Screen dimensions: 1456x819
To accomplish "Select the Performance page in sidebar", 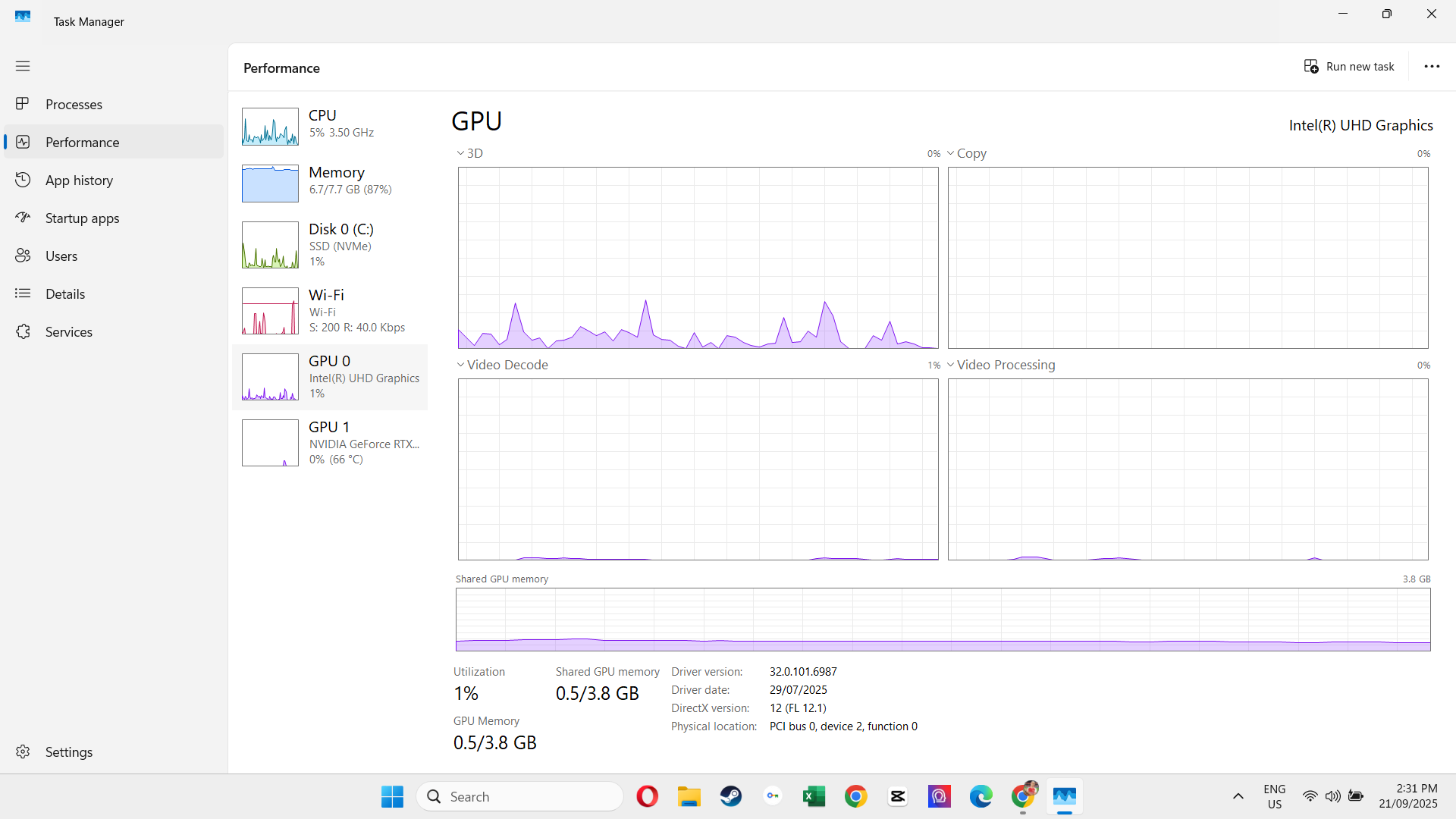I will coord(82,142).
